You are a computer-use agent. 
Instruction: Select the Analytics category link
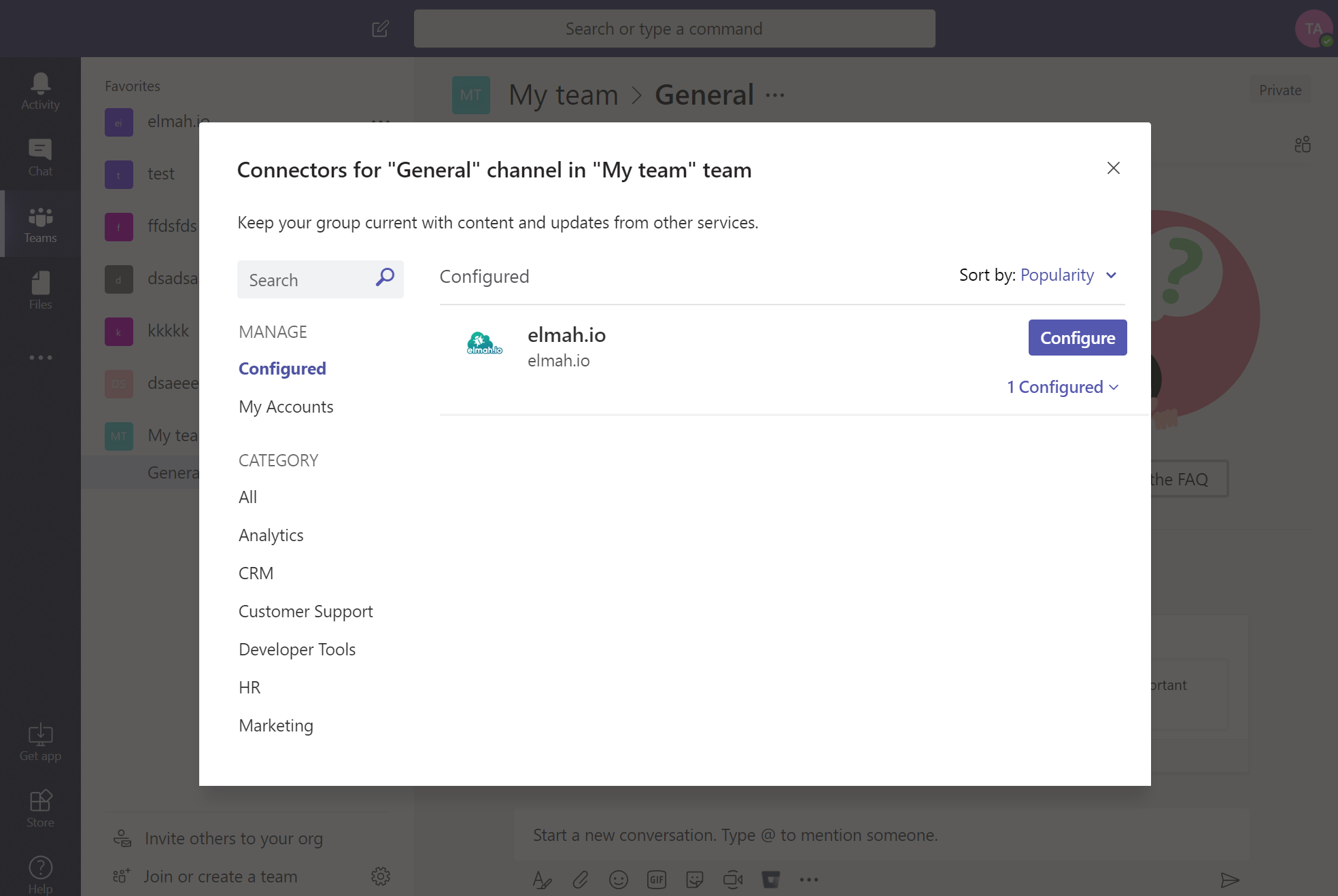click(271, 535)
